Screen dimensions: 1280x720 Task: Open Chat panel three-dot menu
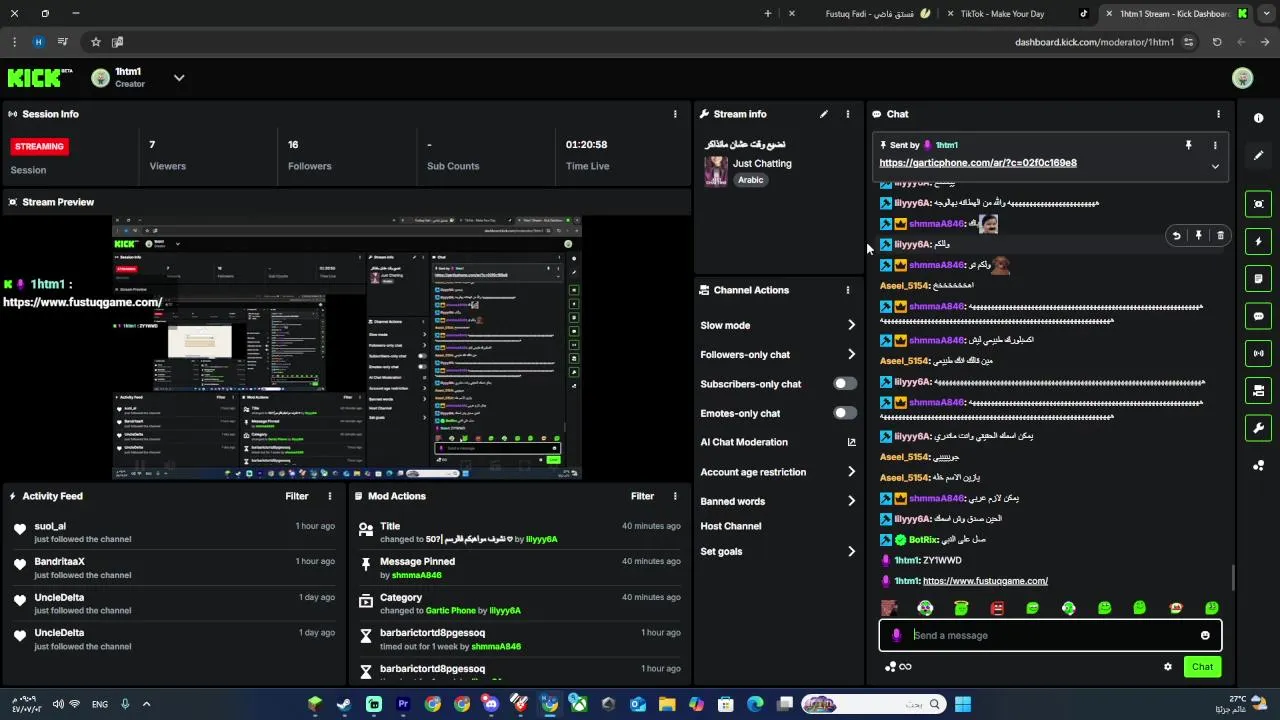point(1218,114)
